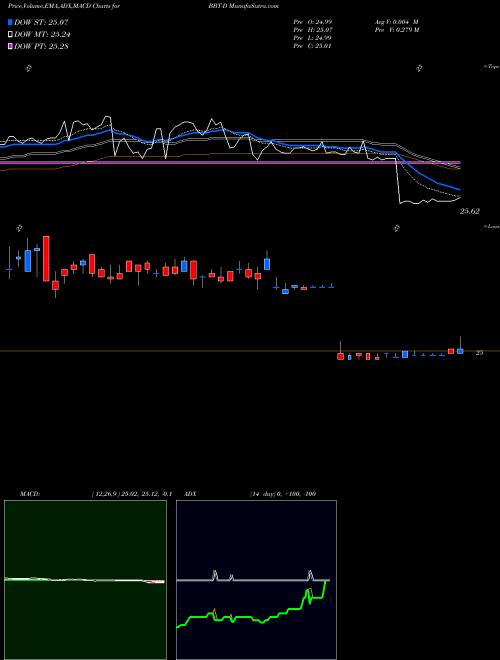
Task: Click the 'ADX' panel title
Action: (190, 494)
